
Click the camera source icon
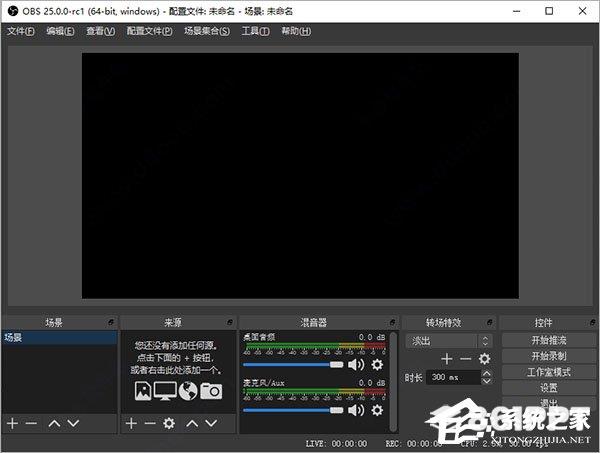(211, 391)
